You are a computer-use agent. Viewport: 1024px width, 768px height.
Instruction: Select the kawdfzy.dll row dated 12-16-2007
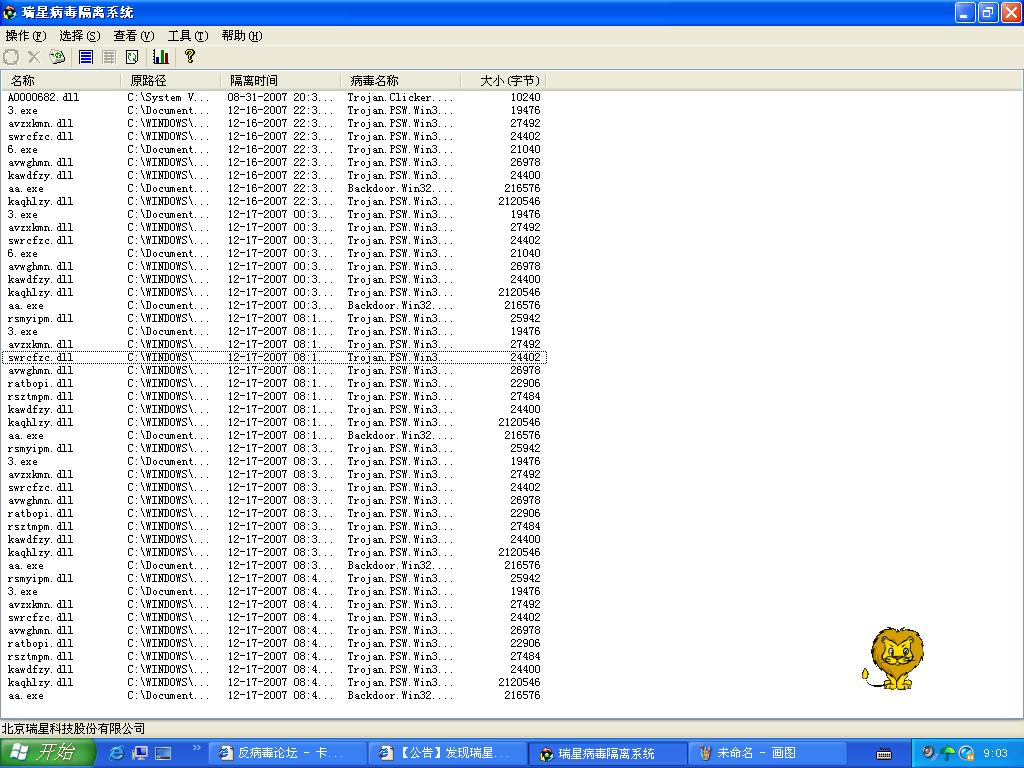tap(274, 175)
